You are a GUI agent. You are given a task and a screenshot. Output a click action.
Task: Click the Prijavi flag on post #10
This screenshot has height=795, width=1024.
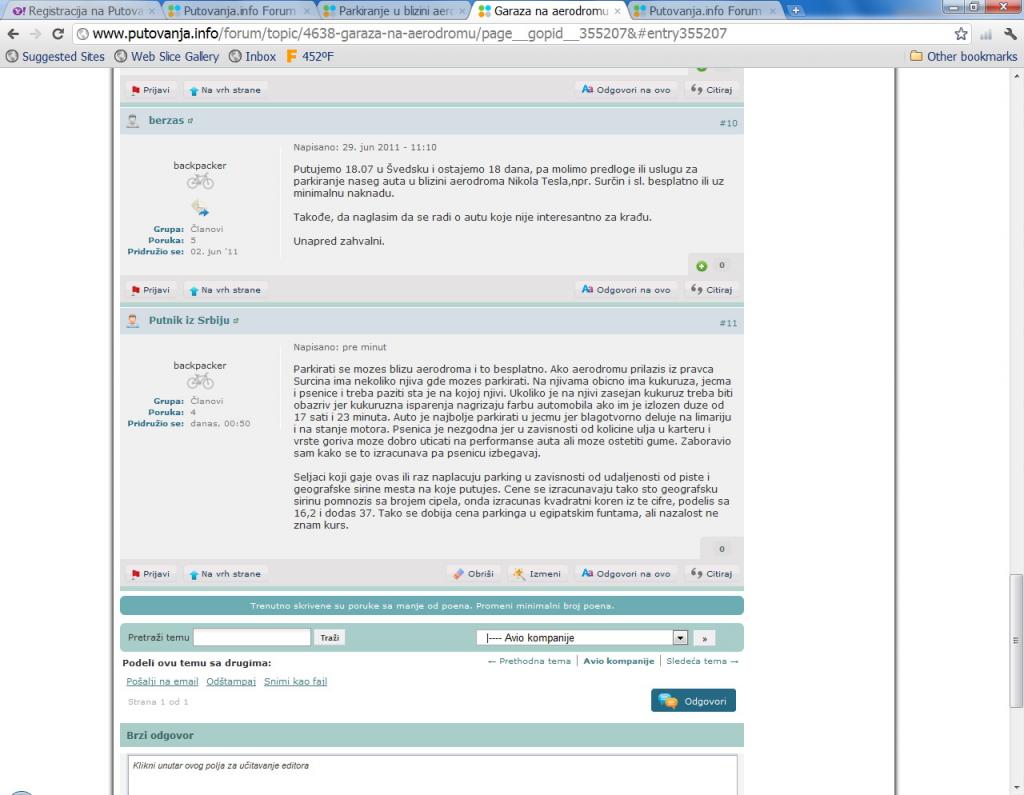coord(150,290)
